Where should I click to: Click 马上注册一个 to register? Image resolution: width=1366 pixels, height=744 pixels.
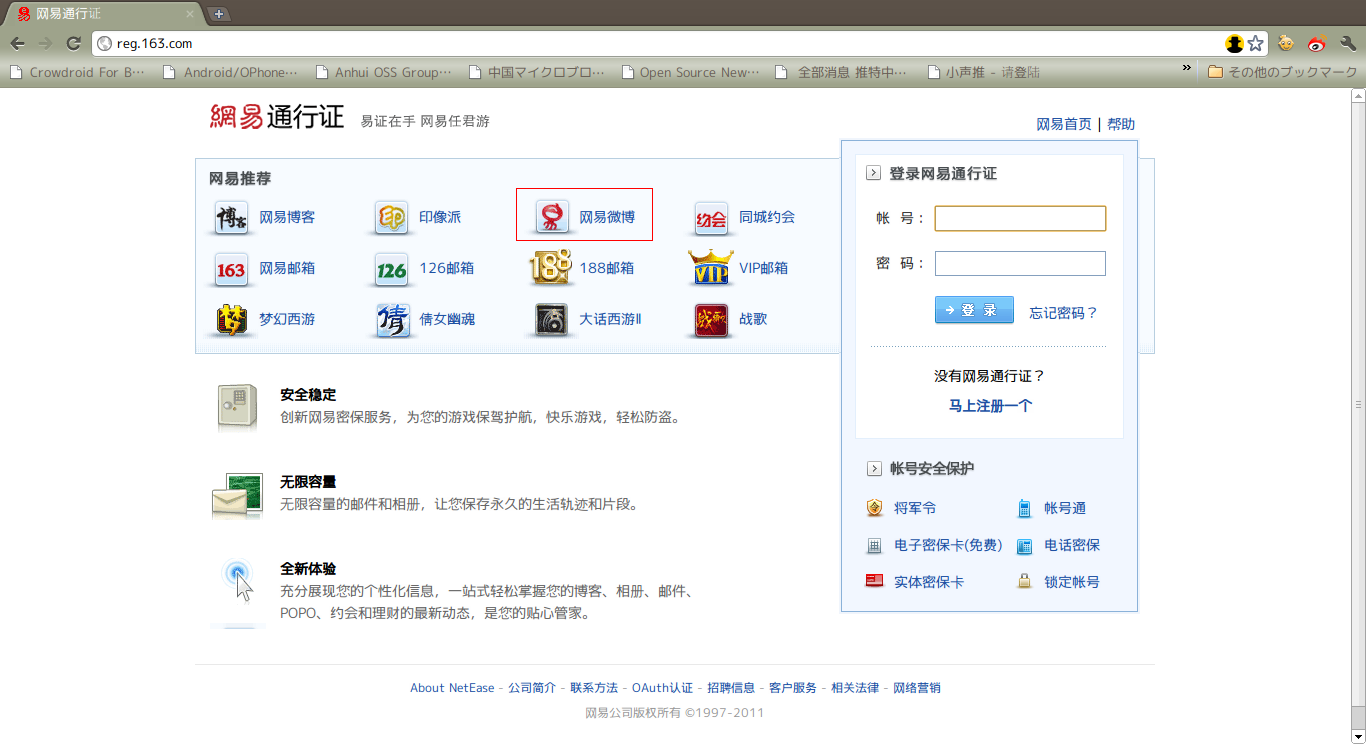coord(990,406)
